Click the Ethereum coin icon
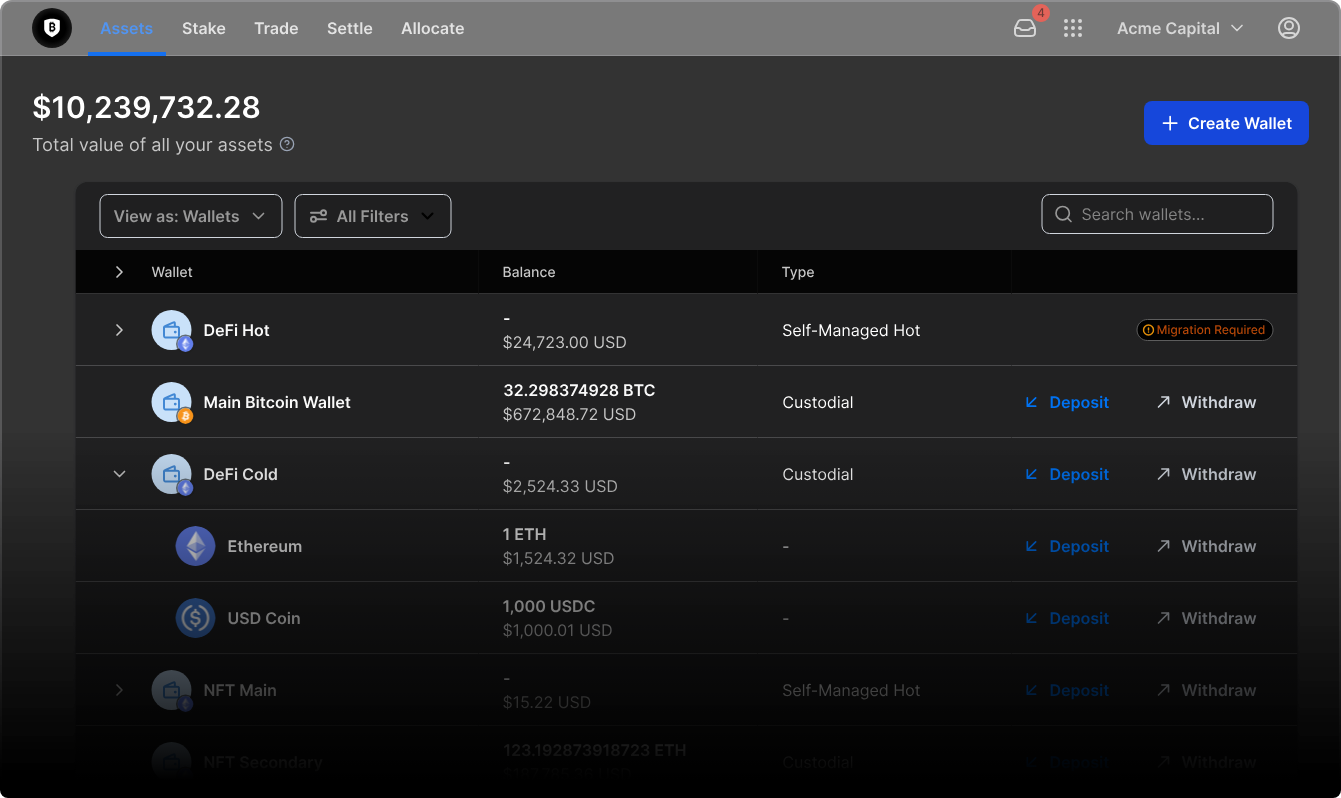Viewport: 1341px width, 798px height. coord(195,546)
